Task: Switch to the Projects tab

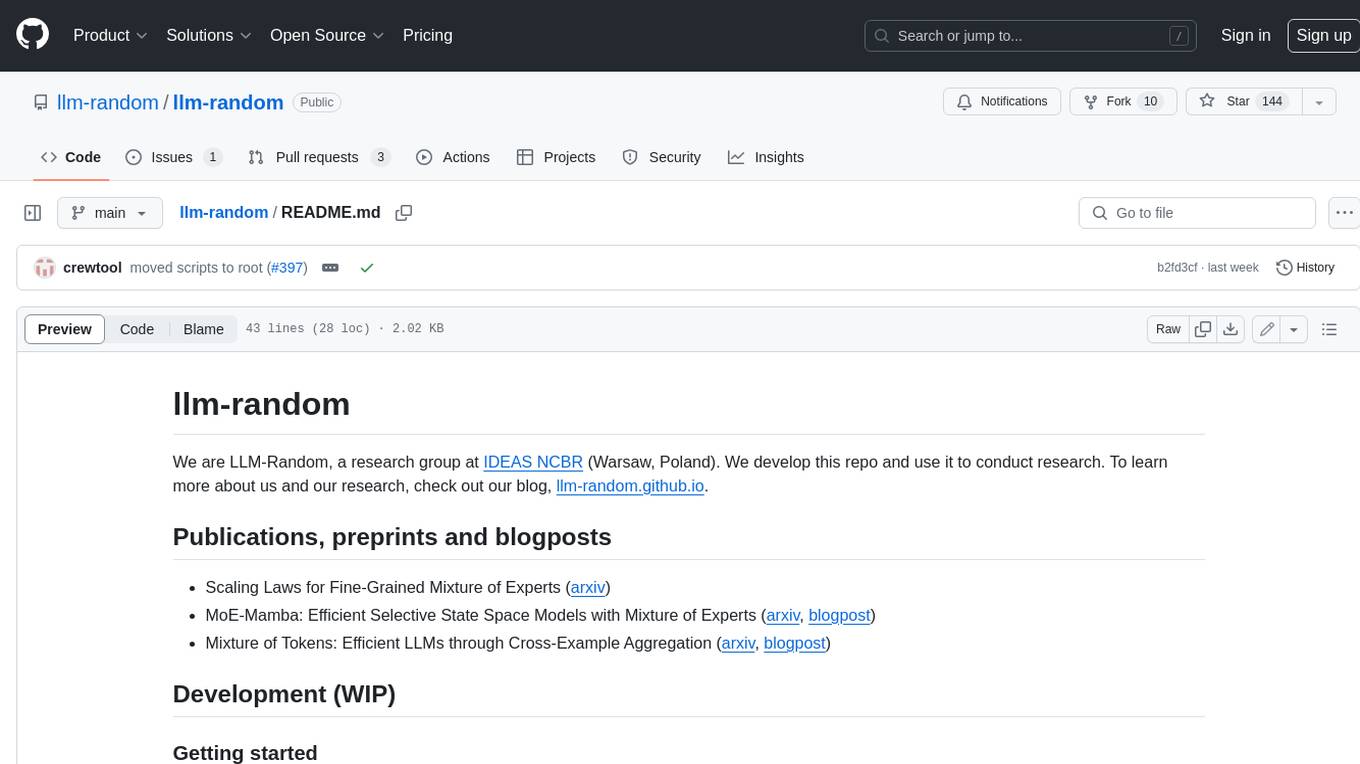Action: point(556,157)
